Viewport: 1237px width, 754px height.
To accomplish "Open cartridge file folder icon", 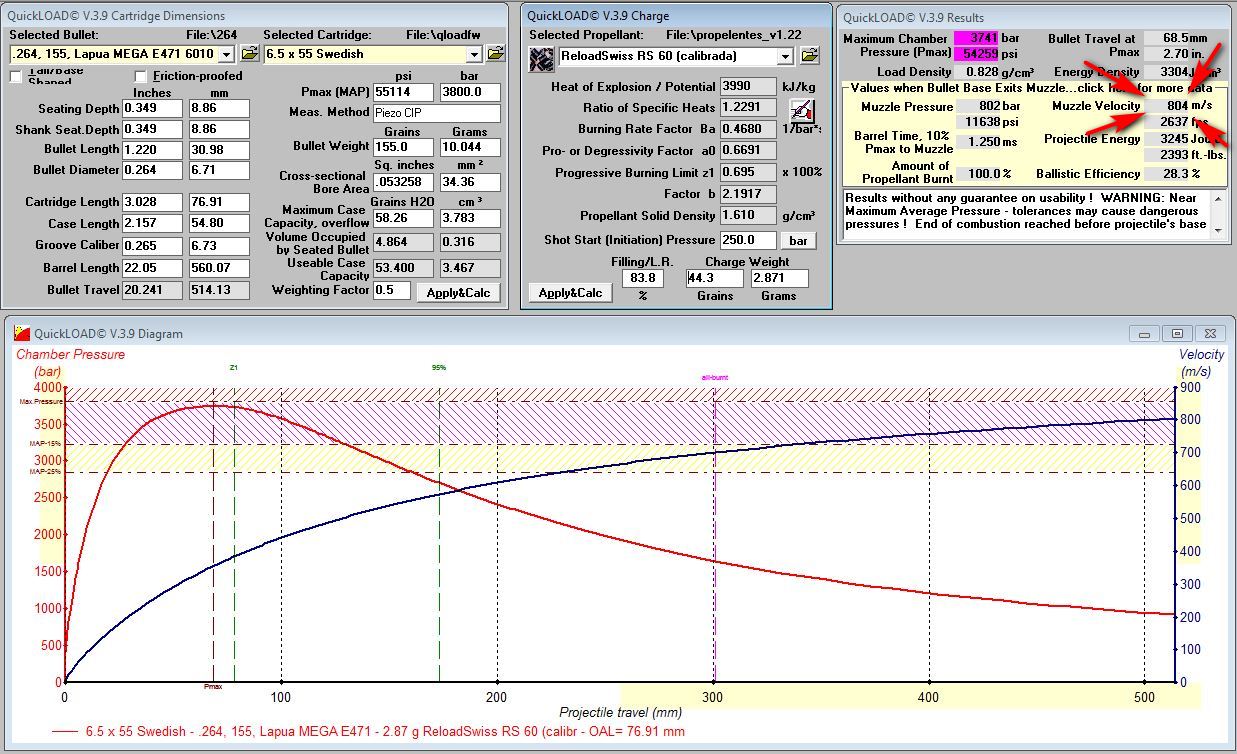I will (x=496, y=54).
